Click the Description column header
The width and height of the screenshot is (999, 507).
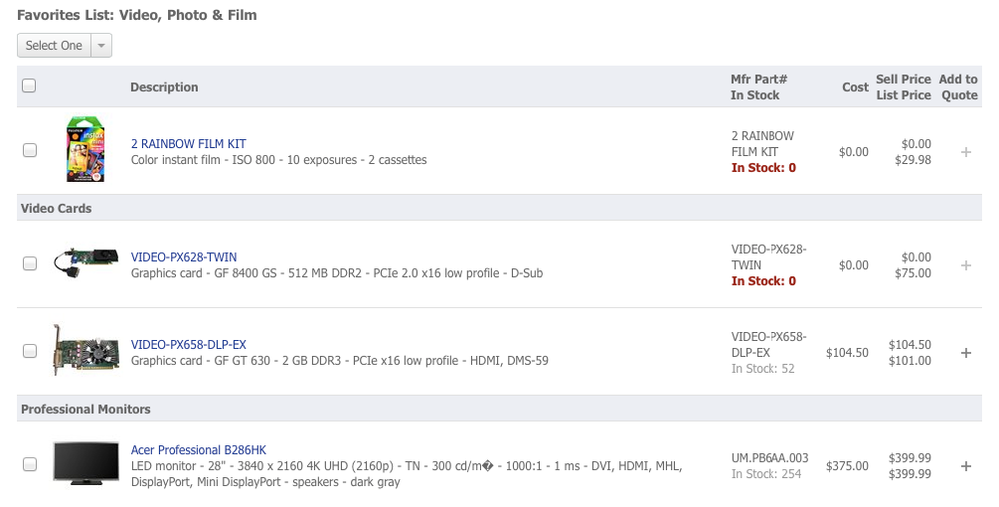tap(164, 88)
